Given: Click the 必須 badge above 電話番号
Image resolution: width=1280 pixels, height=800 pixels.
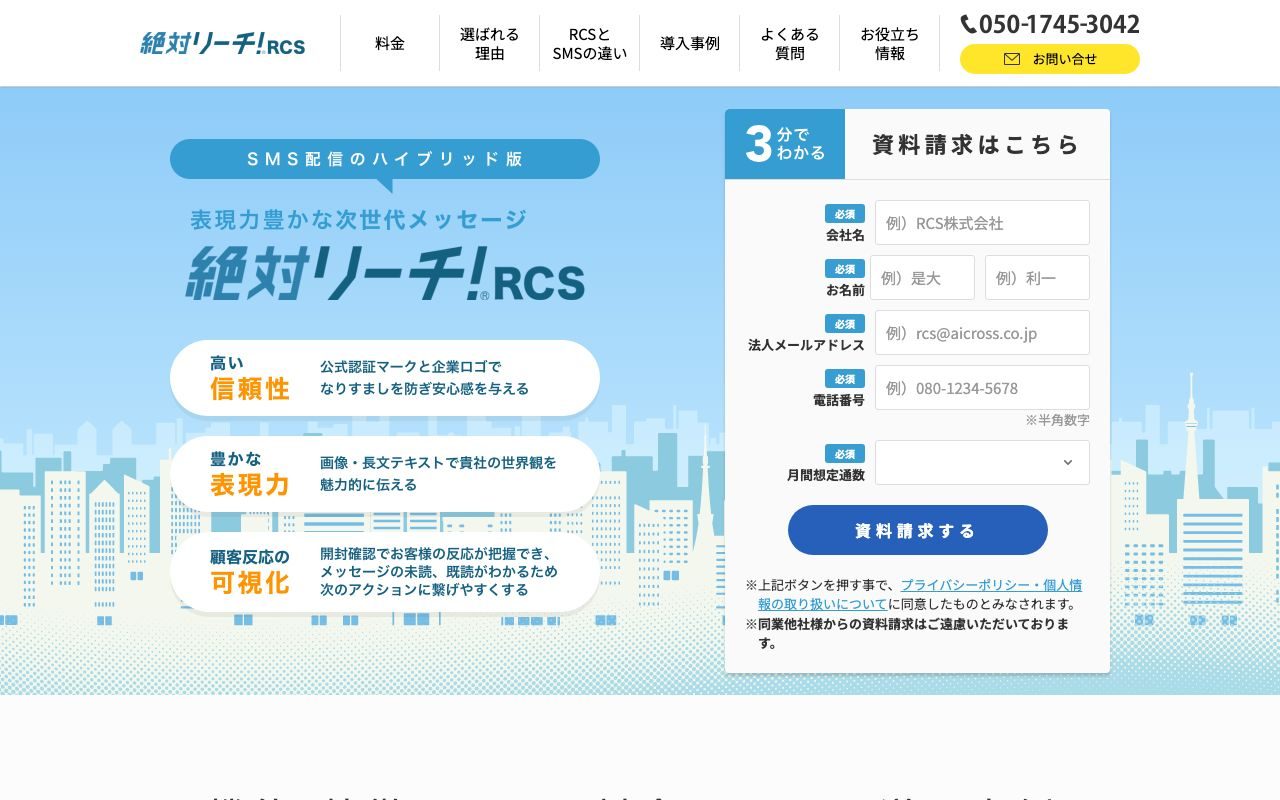Looking at the screenshot, I should pos(845,379).
